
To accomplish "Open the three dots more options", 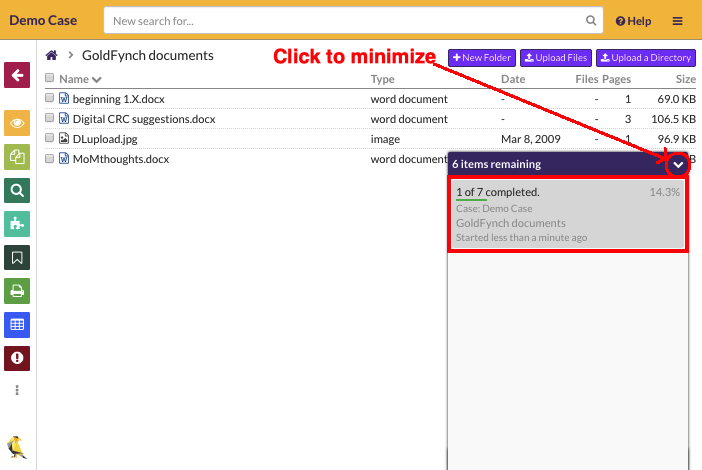I will click(17, 390).
